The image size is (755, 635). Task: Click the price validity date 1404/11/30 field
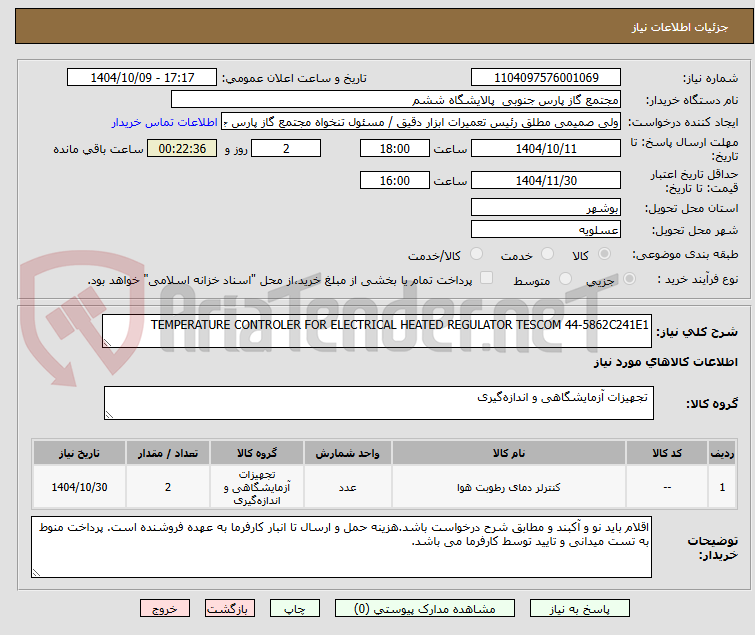(x=546, y=181)
